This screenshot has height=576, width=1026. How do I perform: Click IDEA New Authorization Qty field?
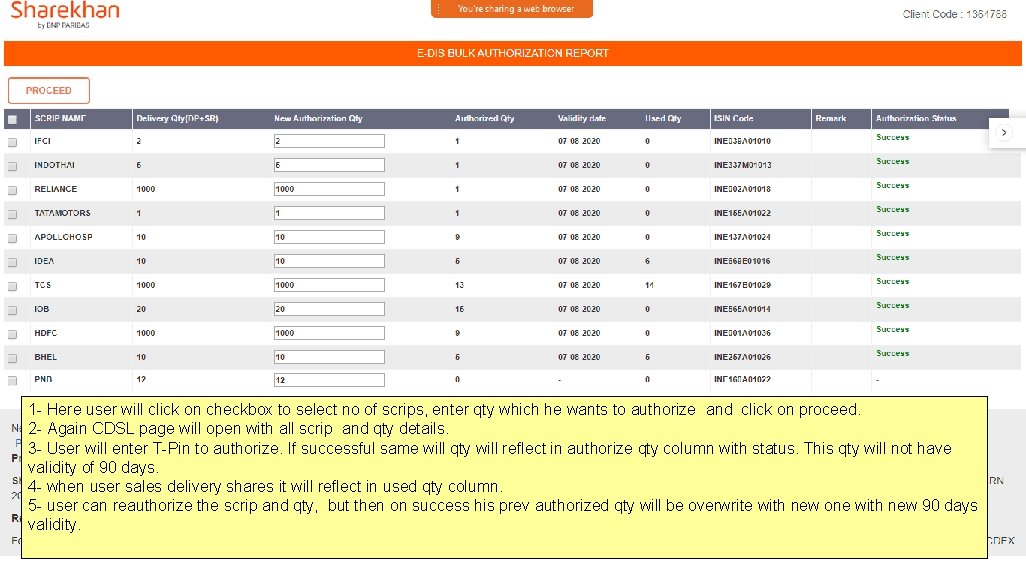[329, 261]
